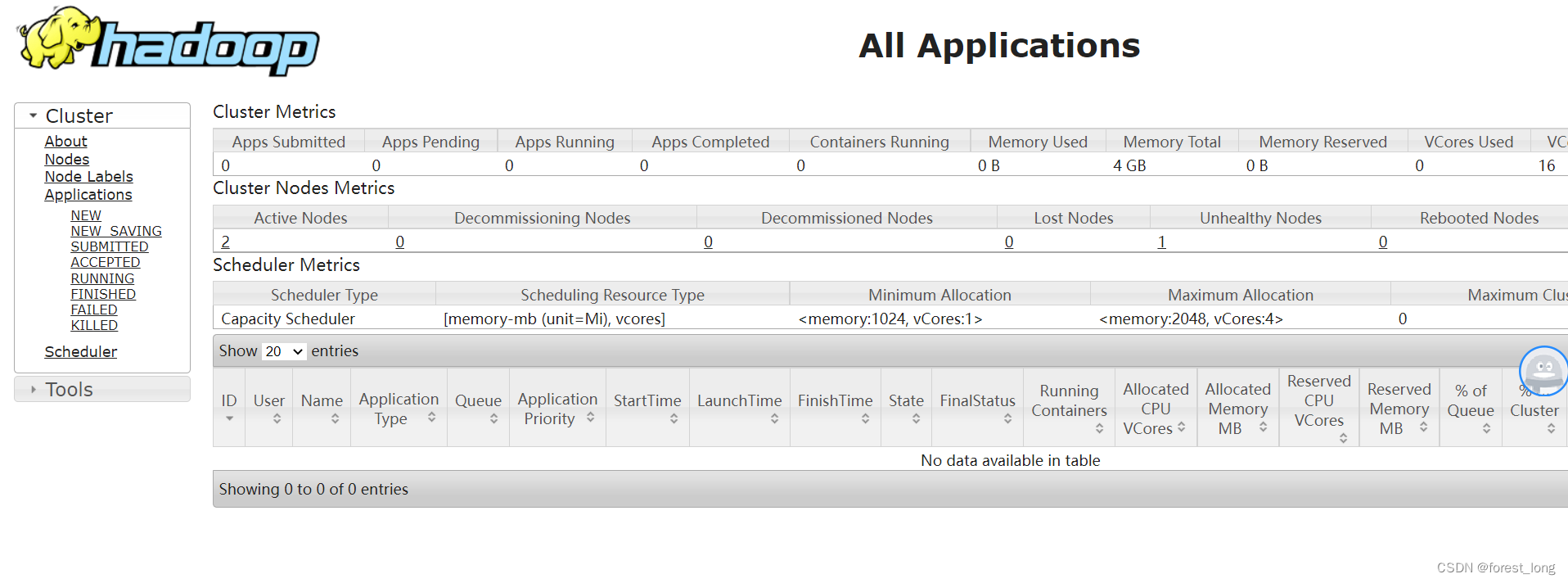
Task: Sort by Reserved CPU VCores column
Action: pos(1318,407)
